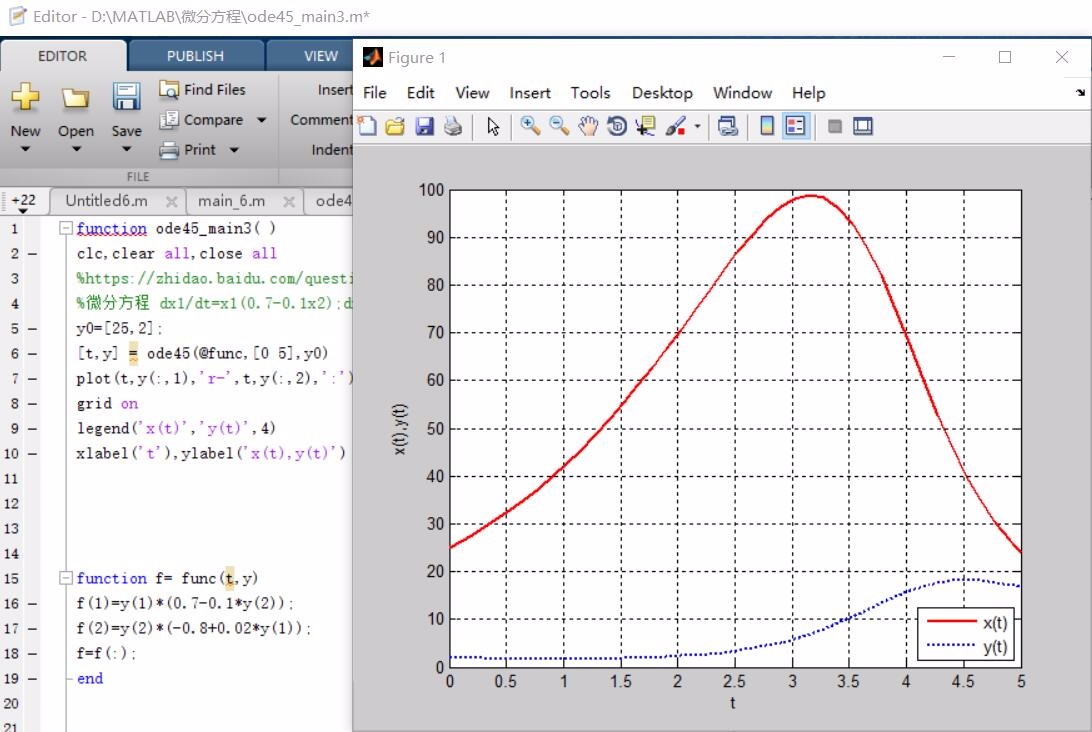The image size is (1092, 732).
Task: Expand the Compare dropdown arrow
Action: 262,120
